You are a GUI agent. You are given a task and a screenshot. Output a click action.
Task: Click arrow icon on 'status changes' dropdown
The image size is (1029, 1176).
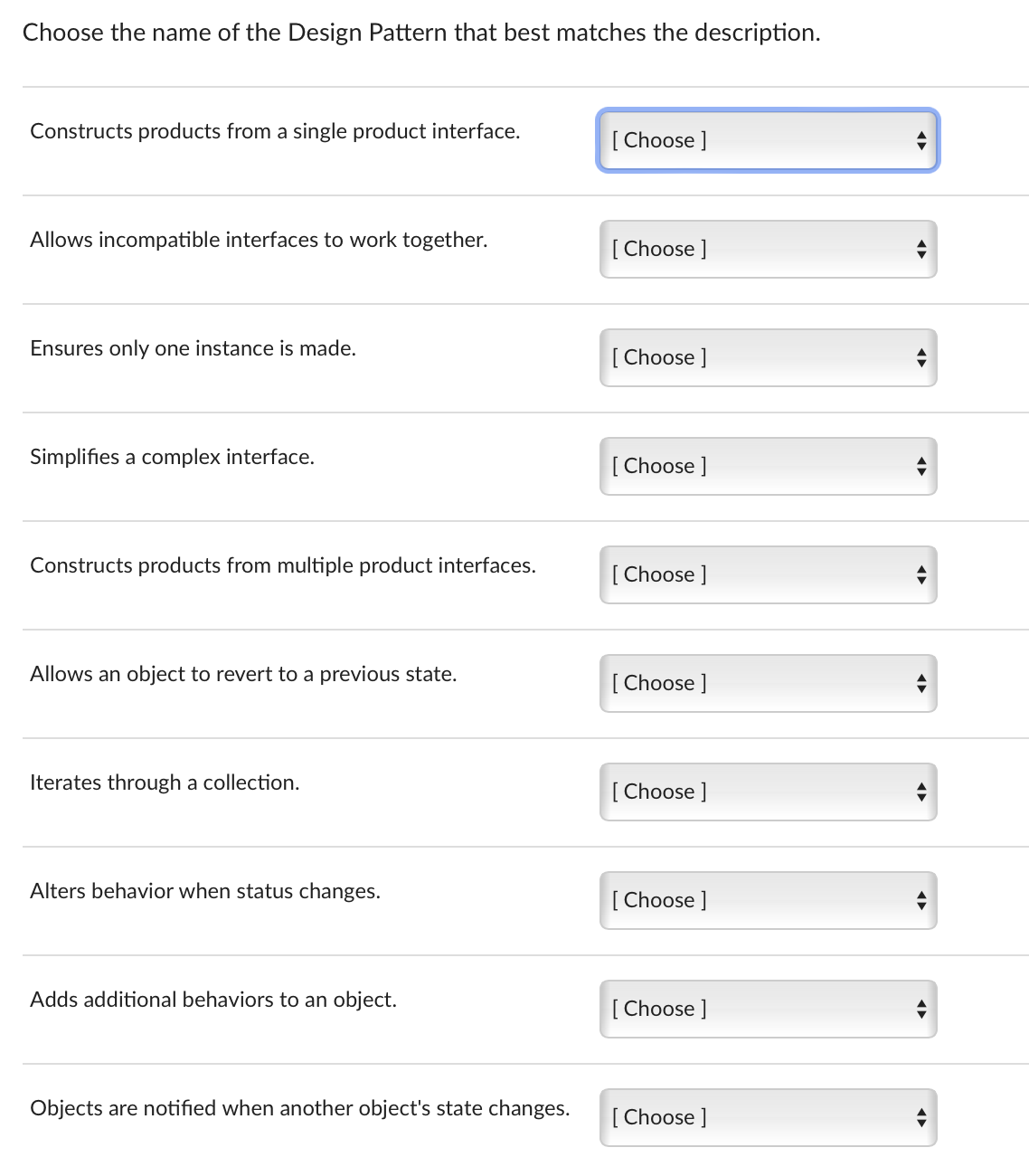[920, 900]
